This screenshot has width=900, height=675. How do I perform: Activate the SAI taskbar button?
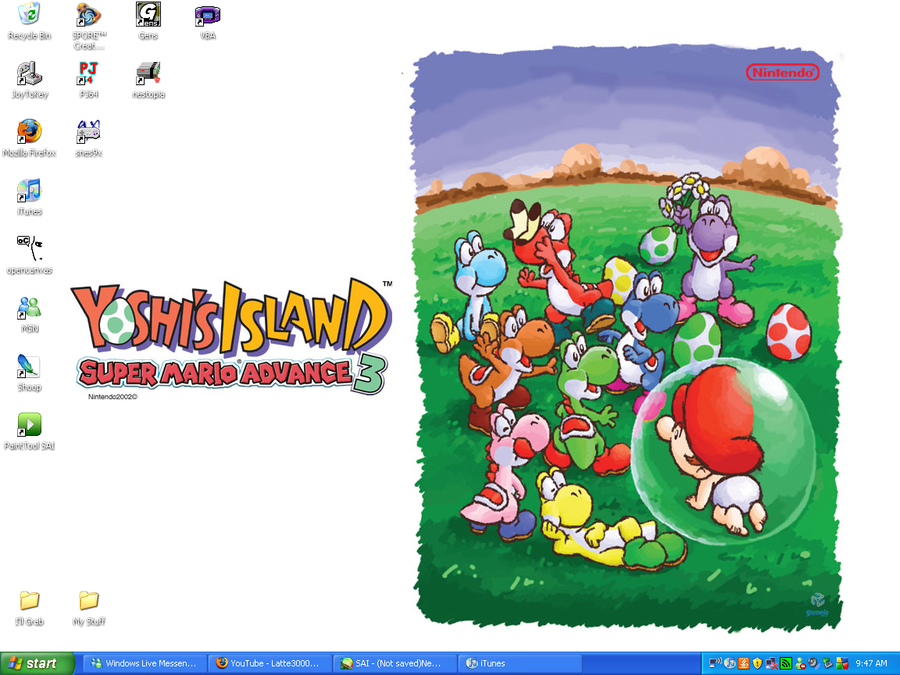coord(394,664)
